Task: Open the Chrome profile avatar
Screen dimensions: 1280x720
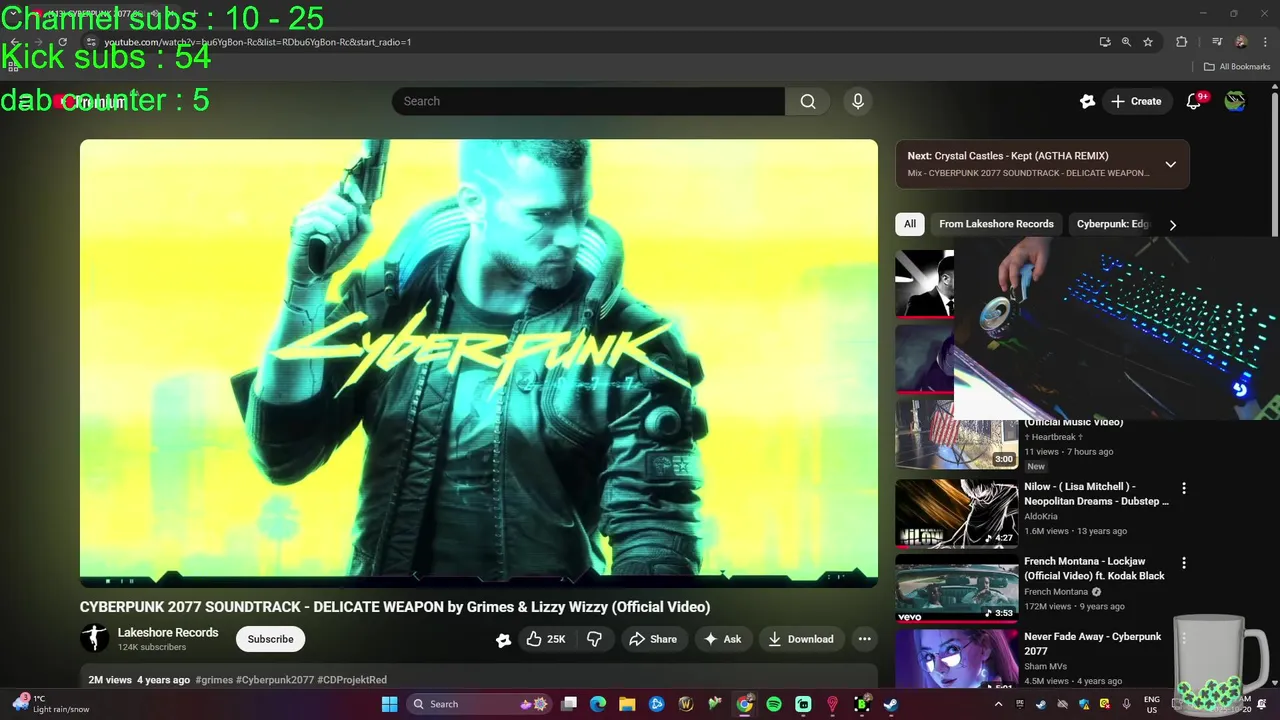Action: click(x=1241, y=42)
